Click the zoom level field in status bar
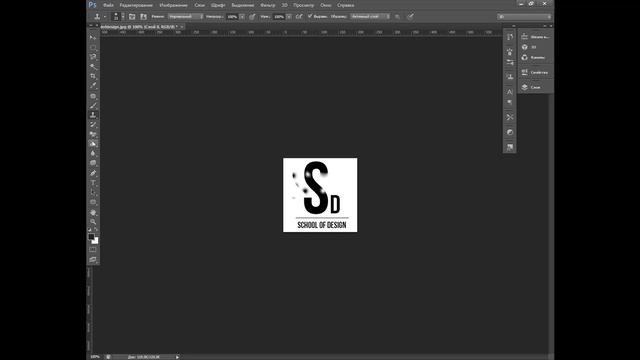The image size is (640, 360). coord(95,357)
